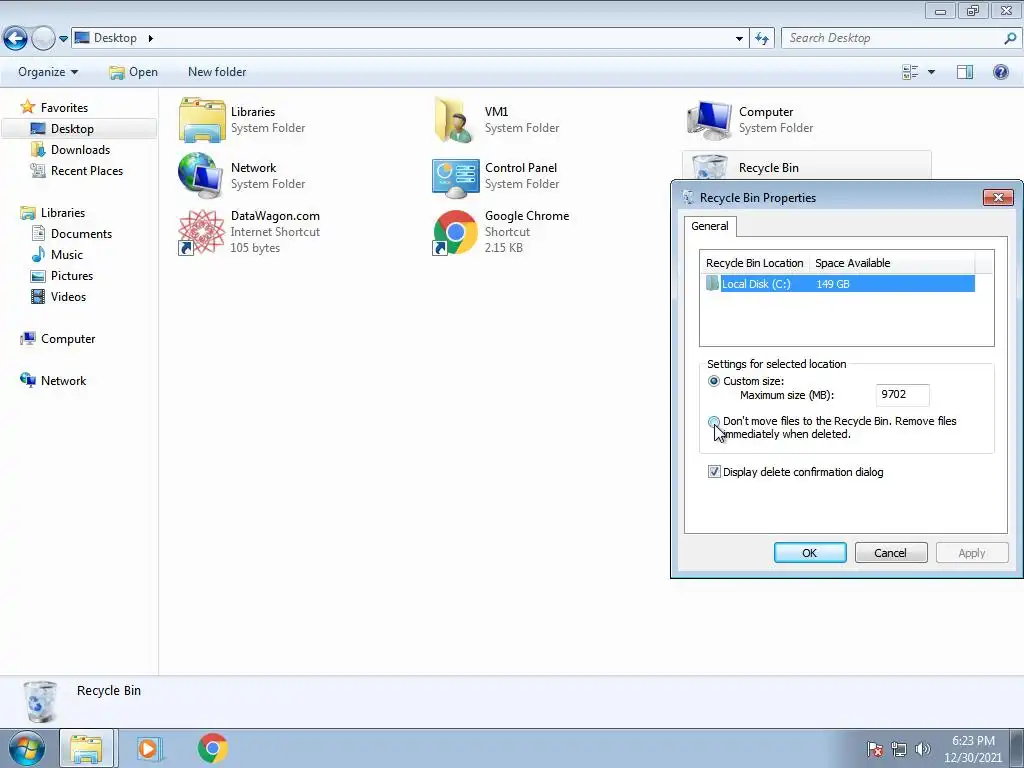Close the Recycle Bin Properties dialog
Viewport: 1024px width, 768px height.
(x=998, y=197)
